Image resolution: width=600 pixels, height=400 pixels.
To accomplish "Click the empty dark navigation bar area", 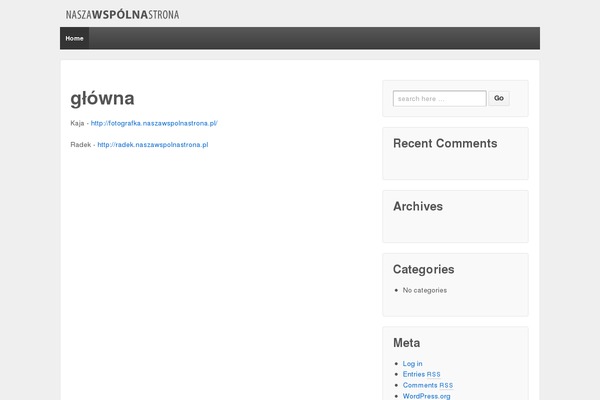I will click(320, 38).
